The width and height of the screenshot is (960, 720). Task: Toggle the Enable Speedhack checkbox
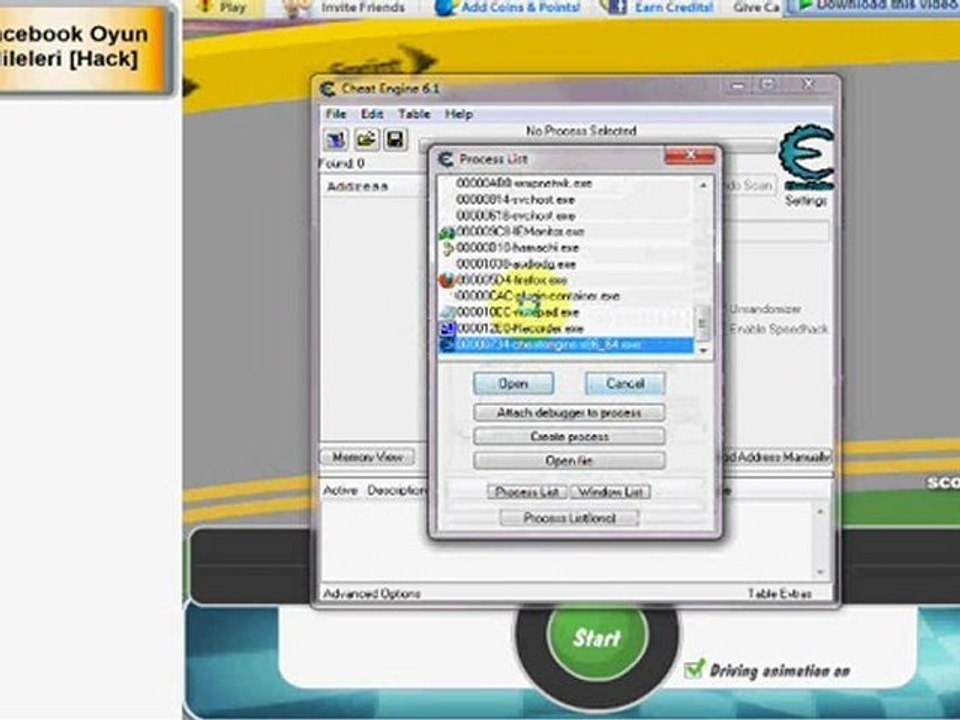click(778, 329)
